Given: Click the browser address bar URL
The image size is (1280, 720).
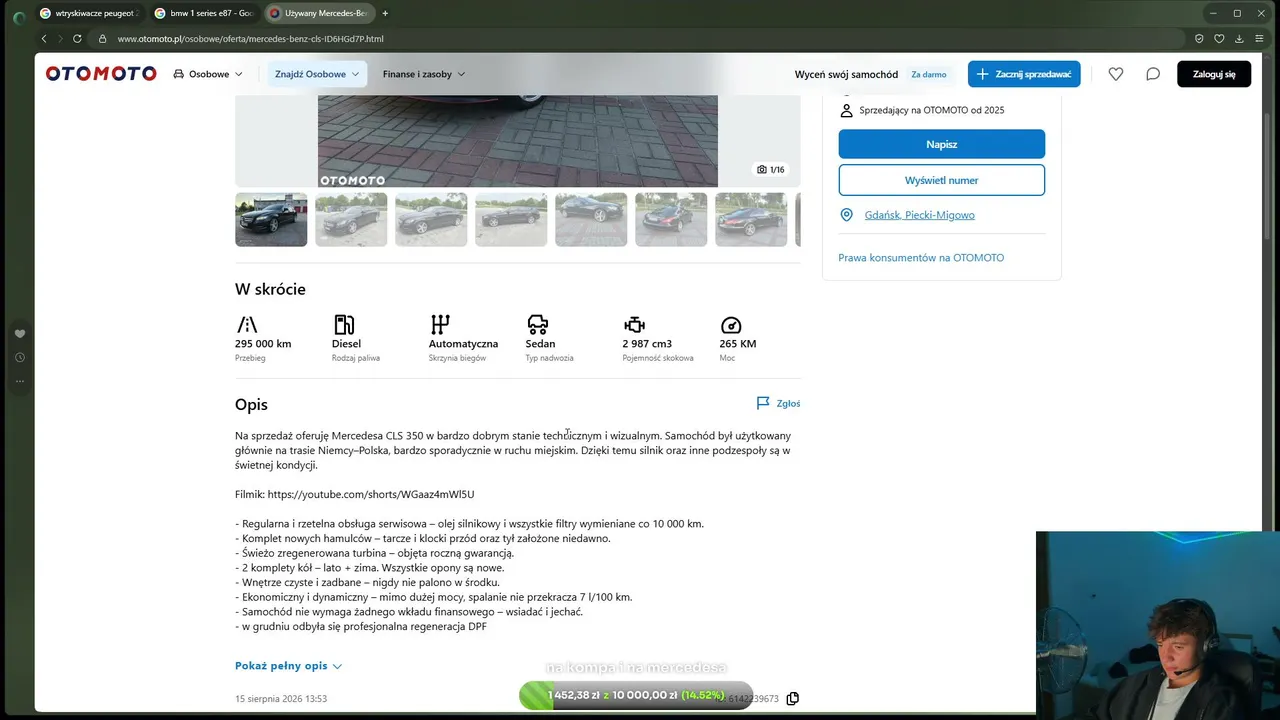Looking at the screenshot, I should 250,39.
